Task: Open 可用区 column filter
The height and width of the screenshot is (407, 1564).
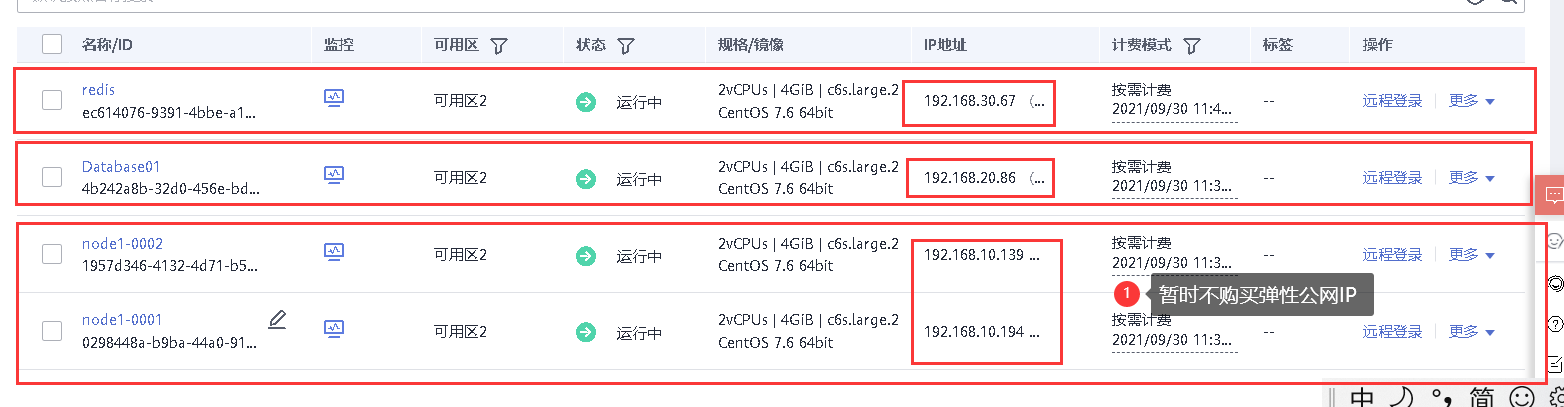Action: [499, 46]
